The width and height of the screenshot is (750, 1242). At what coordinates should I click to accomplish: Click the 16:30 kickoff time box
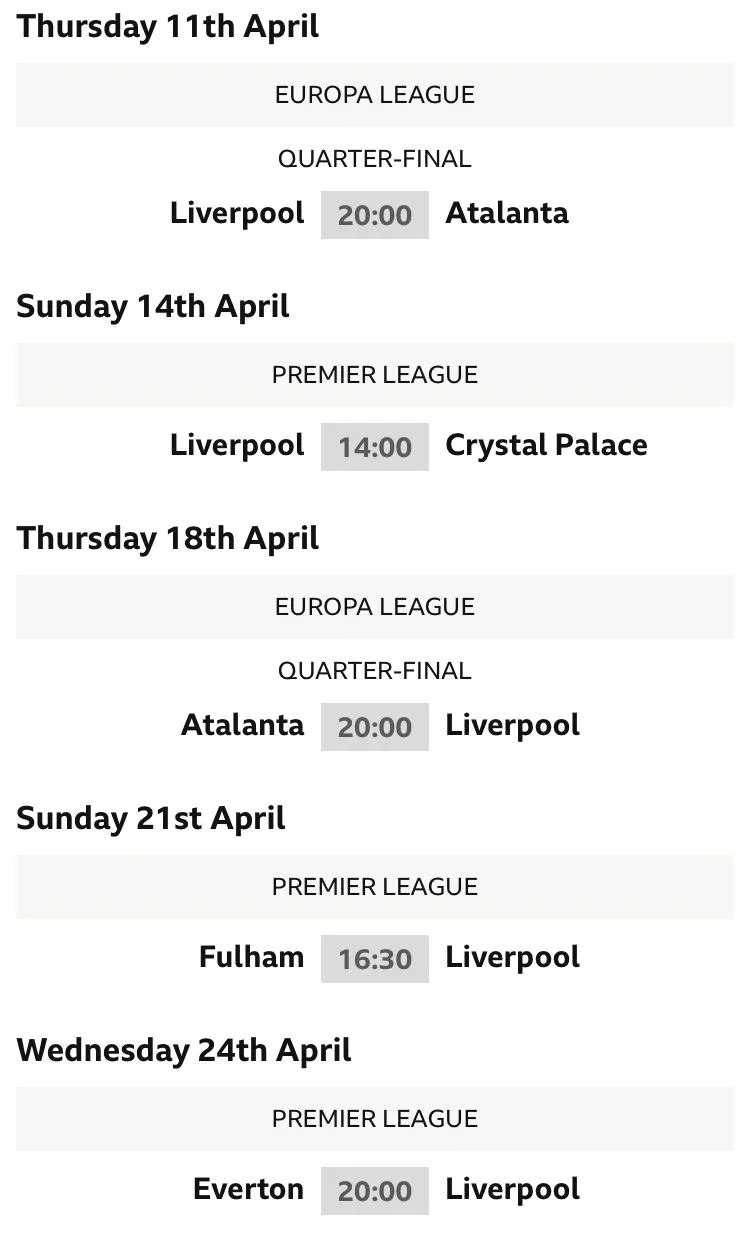tap(374, 959)
